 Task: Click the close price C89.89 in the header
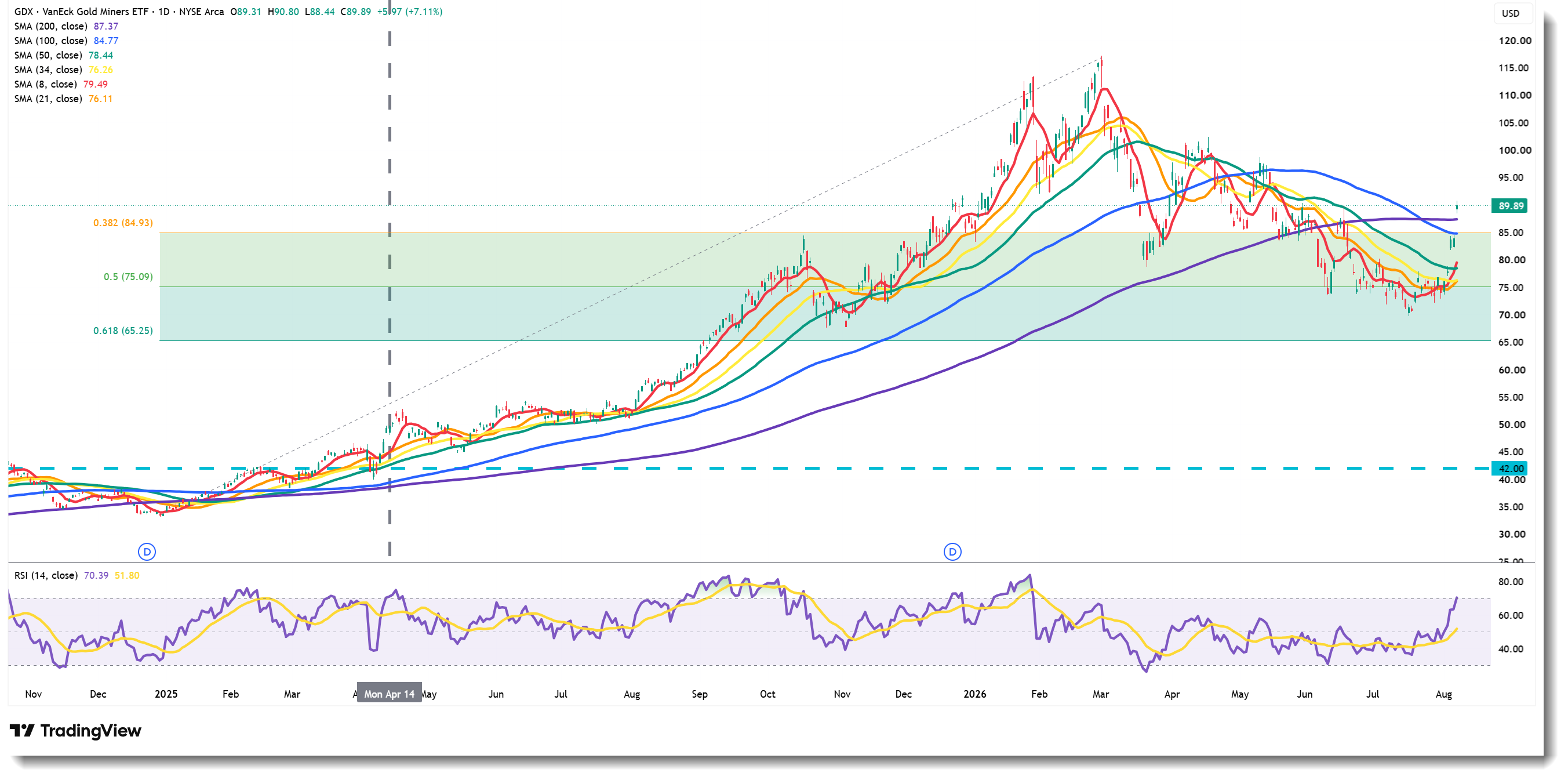click(355, 12)
